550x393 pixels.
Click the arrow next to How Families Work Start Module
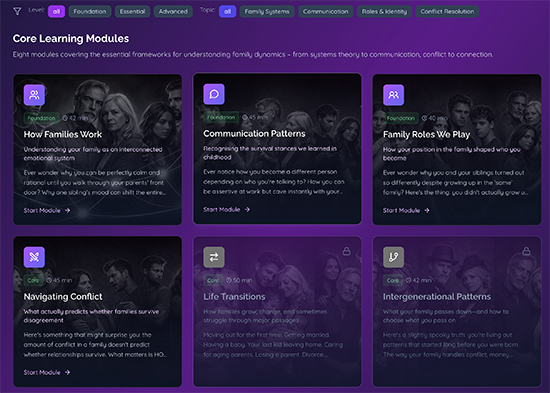click(x=68, y=211)
